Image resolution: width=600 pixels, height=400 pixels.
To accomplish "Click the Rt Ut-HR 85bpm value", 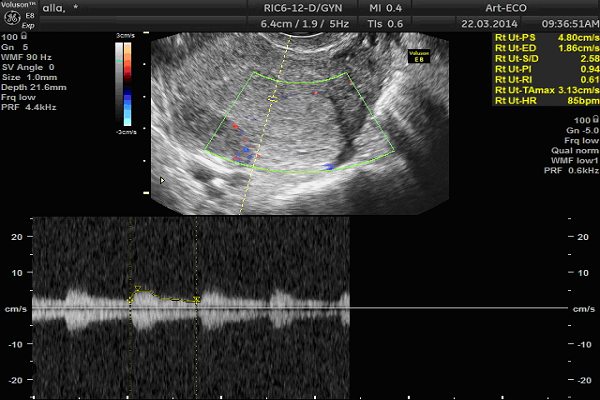I will tap(546, 101).
